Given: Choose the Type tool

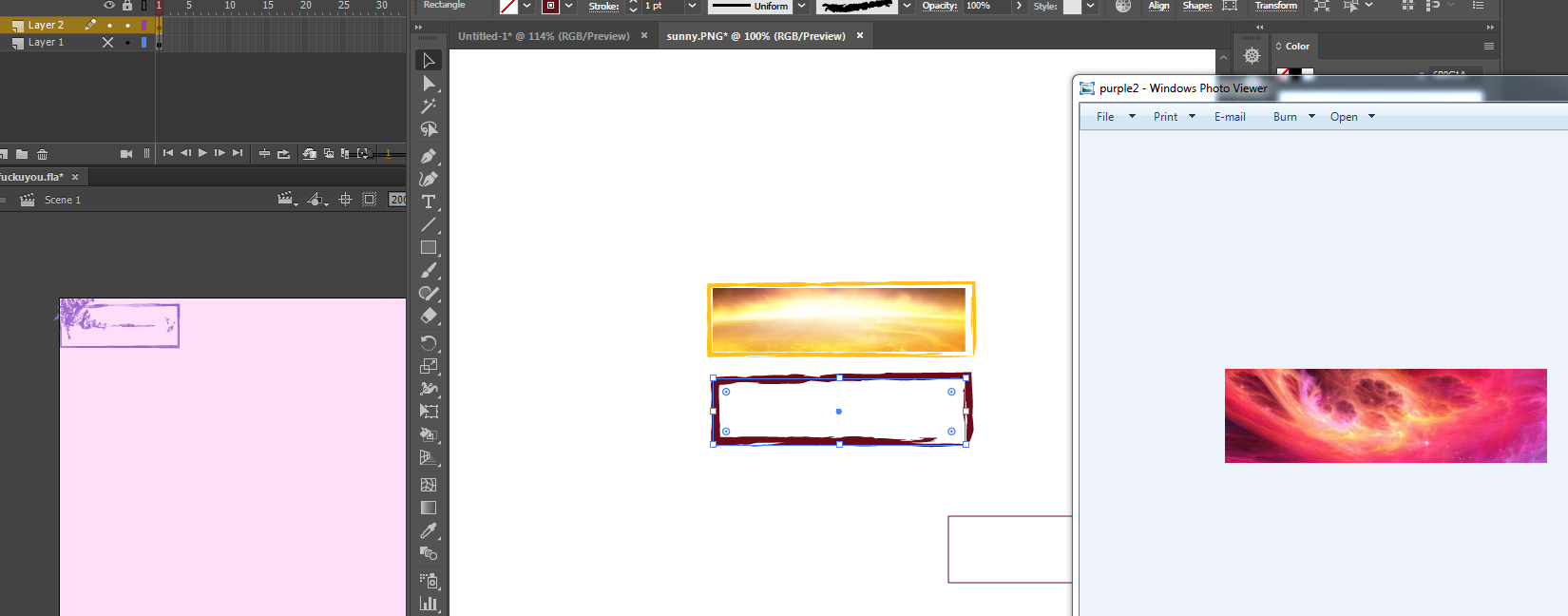Looking at the screenshot, I should 429,202.
